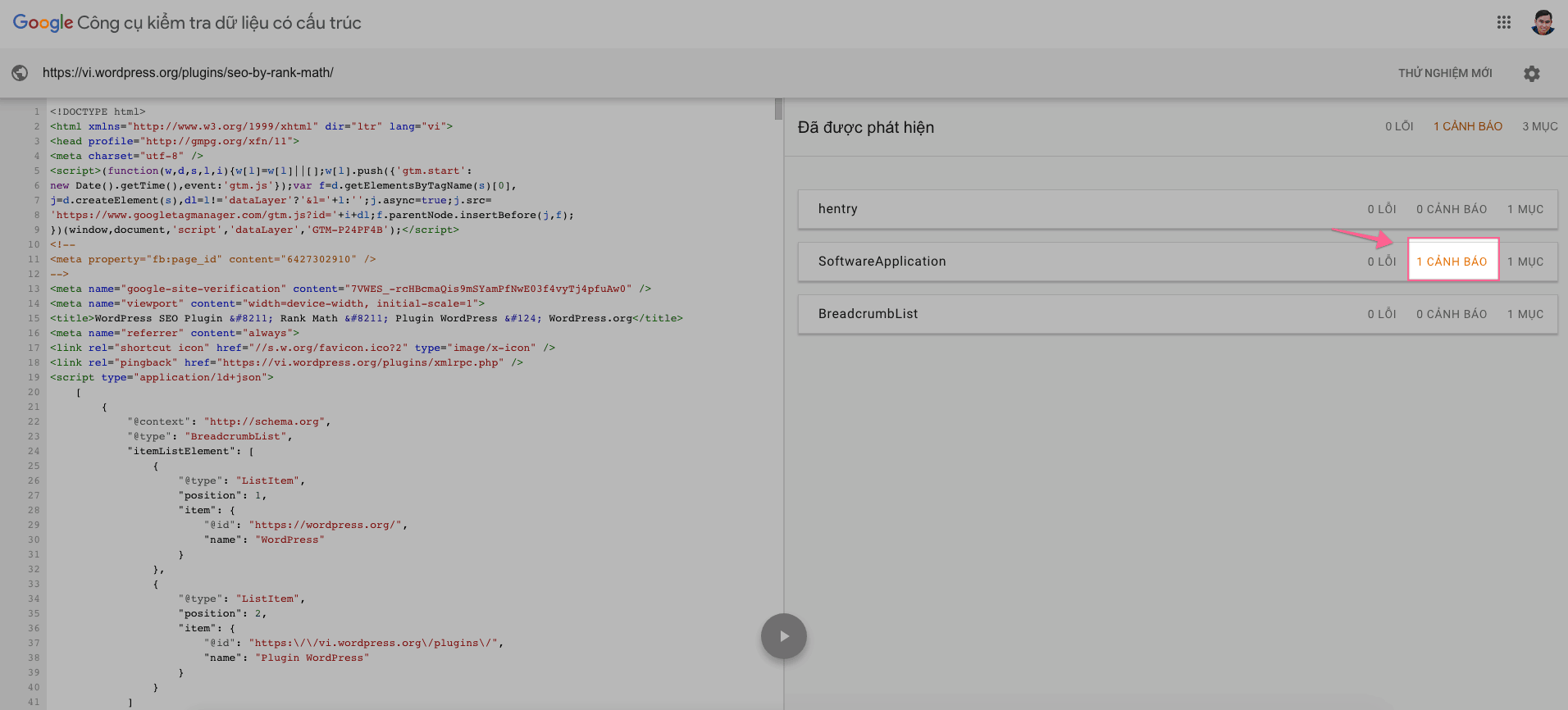Viewport: 1568px width, 710px height.
Task: Click line number 19 in gutter
Action: pyautogui.click(x=34, y=377)
